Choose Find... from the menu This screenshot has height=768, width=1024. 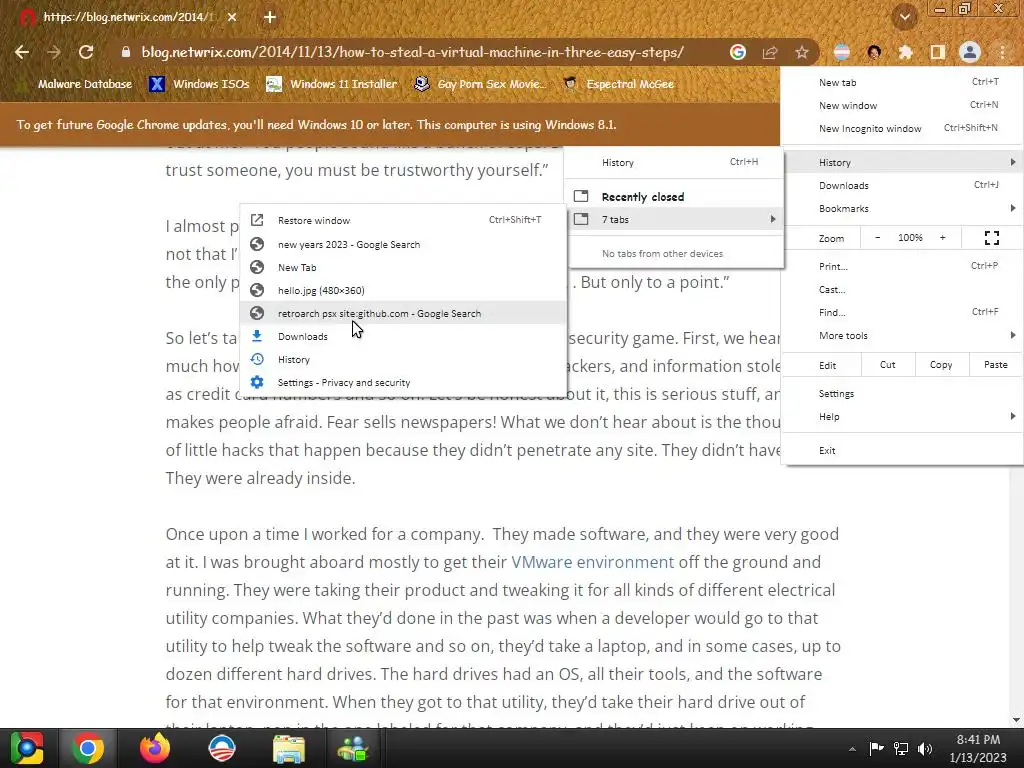(x=902, y=312)
